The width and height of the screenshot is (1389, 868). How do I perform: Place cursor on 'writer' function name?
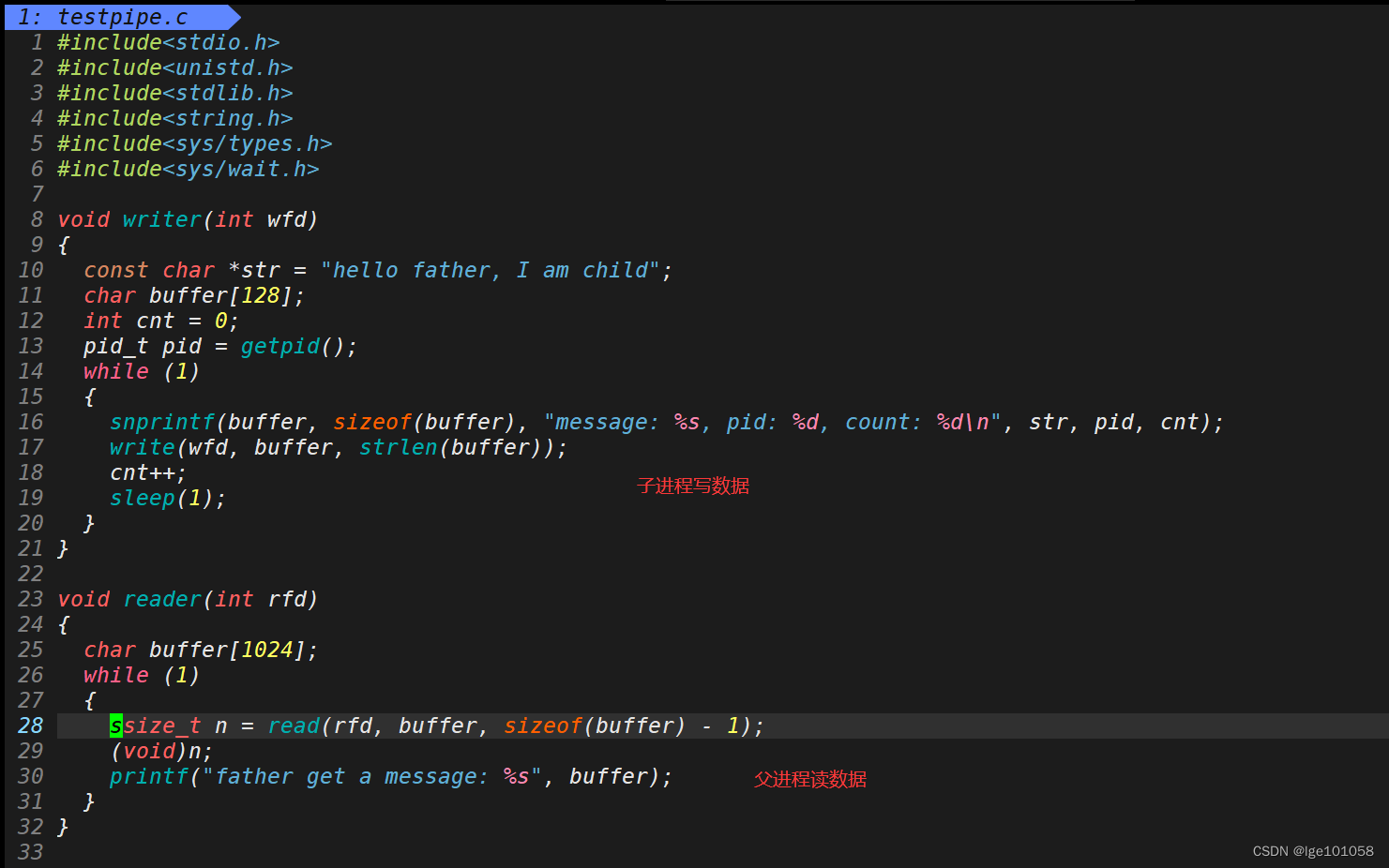click(162, 220)
